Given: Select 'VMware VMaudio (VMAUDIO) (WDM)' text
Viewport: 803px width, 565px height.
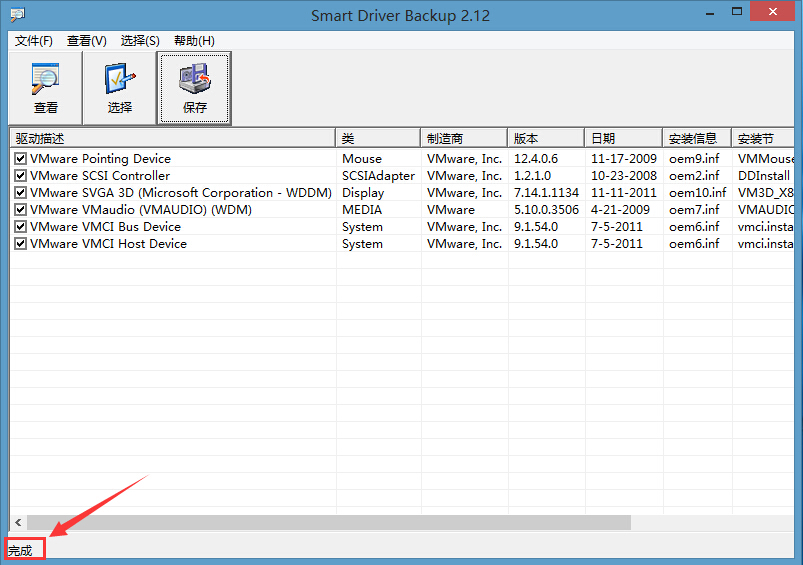Looking at the screenshot, I should (141, 210).
